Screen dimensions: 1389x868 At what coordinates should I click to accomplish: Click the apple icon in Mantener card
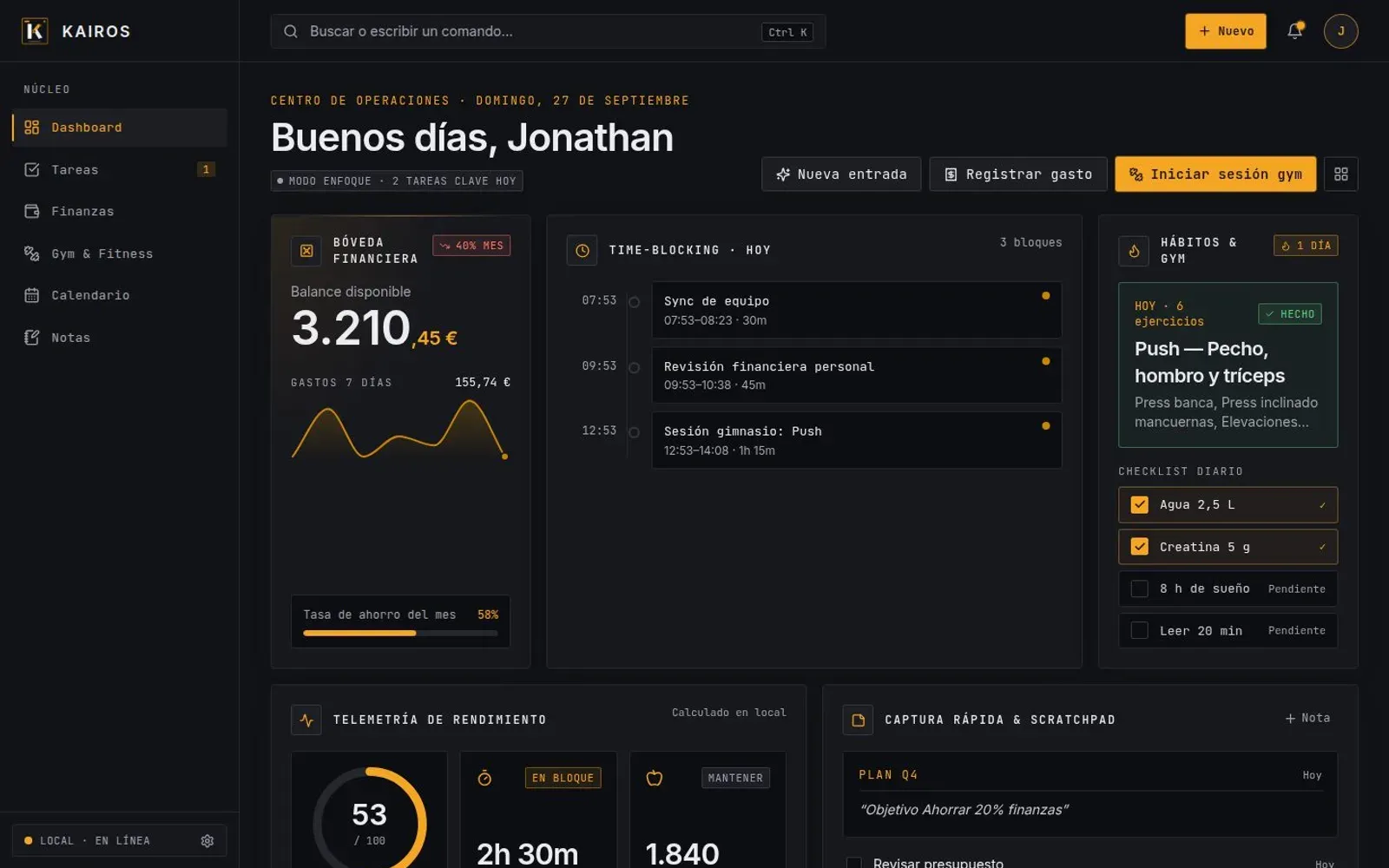[655, 778]
